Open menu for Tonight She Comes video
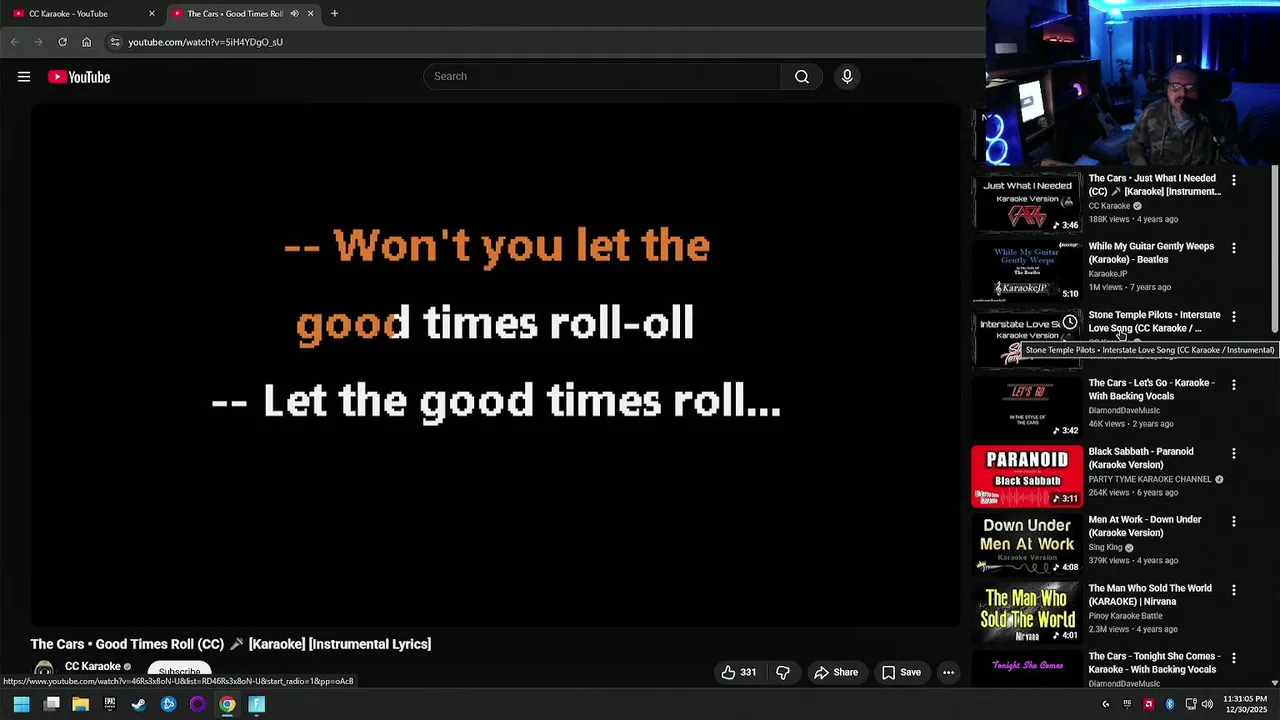 [1234, 659]
